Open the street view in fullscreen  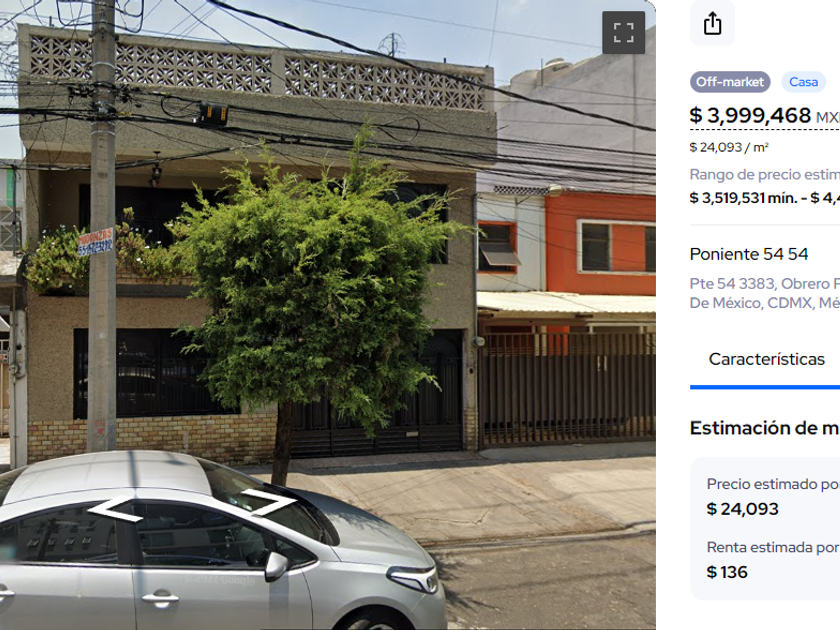pyautogui.click(x=623, y=33)
